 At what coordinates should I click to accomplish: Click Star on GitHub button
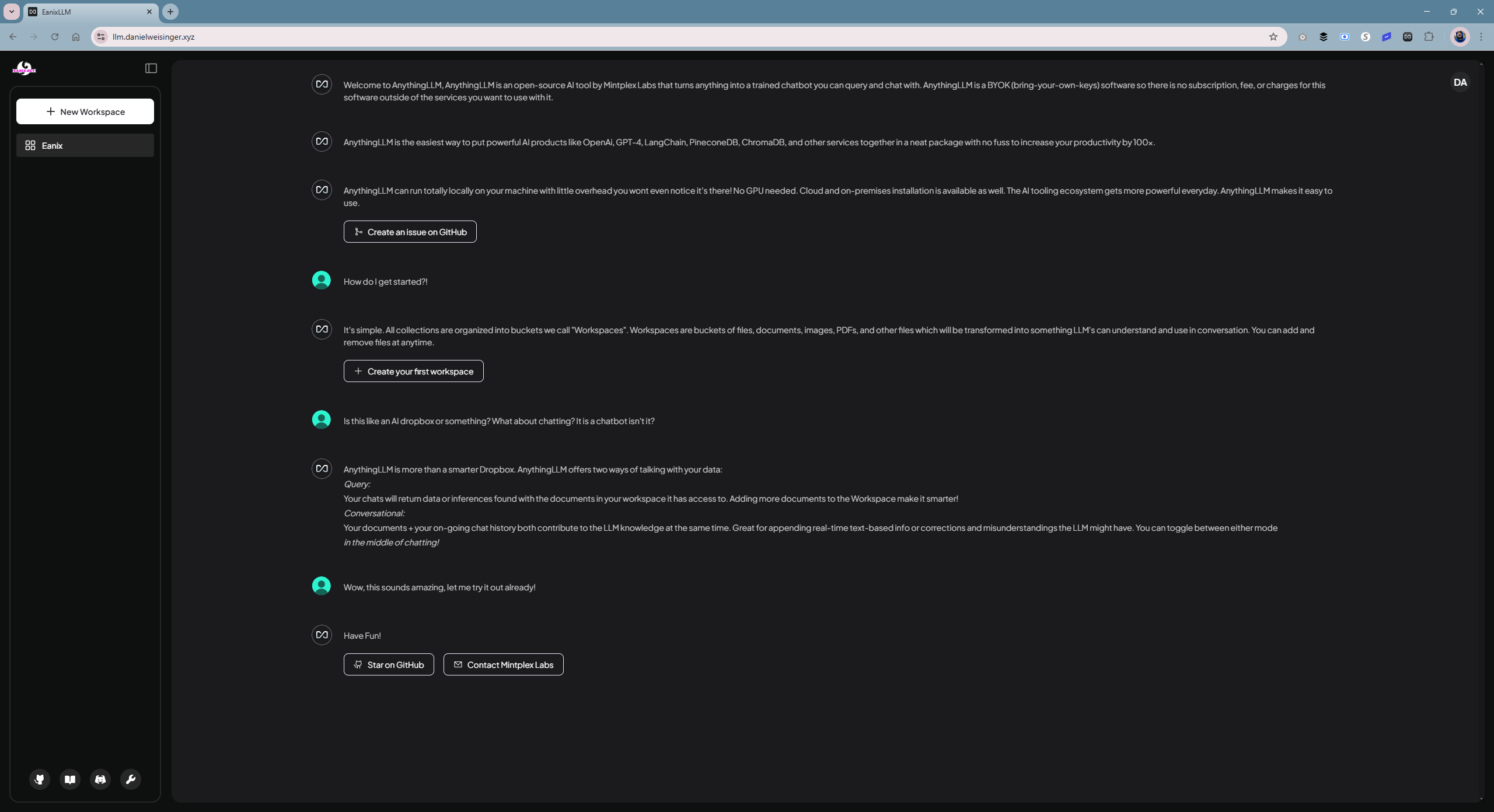389,664
